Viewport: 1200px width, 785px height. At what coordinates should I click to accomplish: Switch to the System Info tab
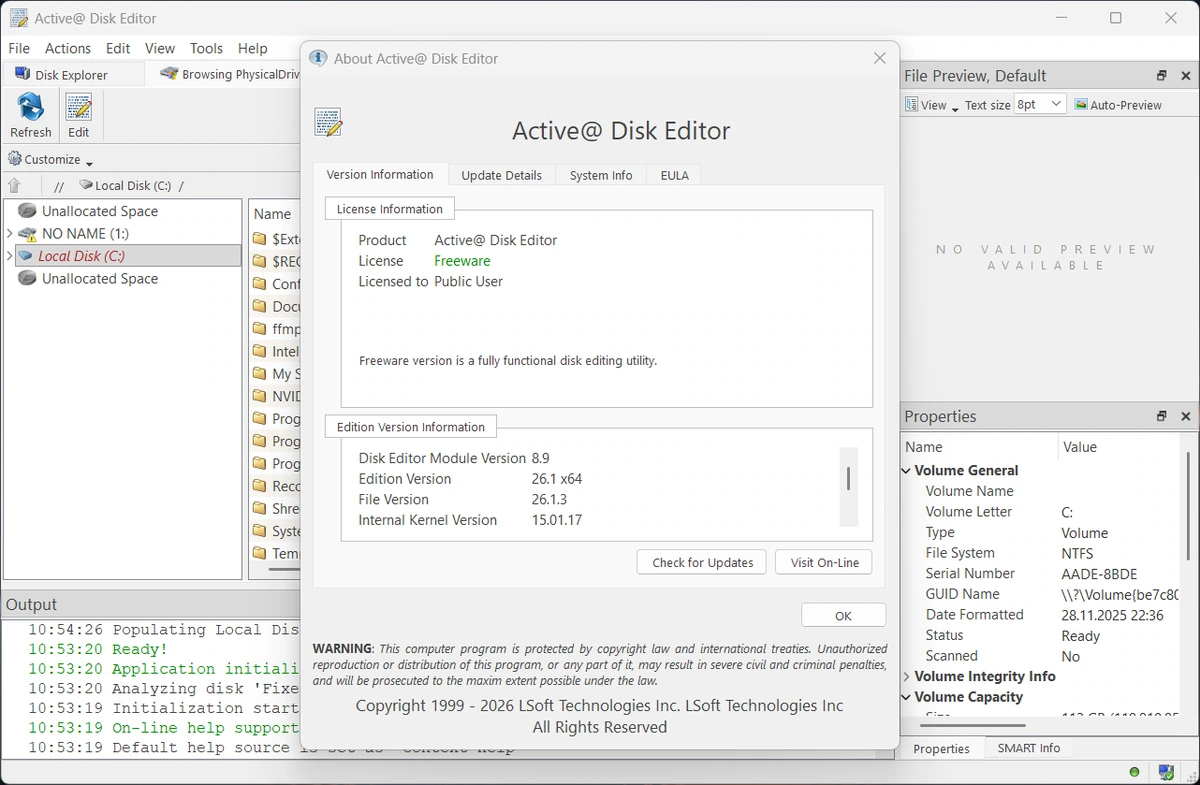pos(601,175)
